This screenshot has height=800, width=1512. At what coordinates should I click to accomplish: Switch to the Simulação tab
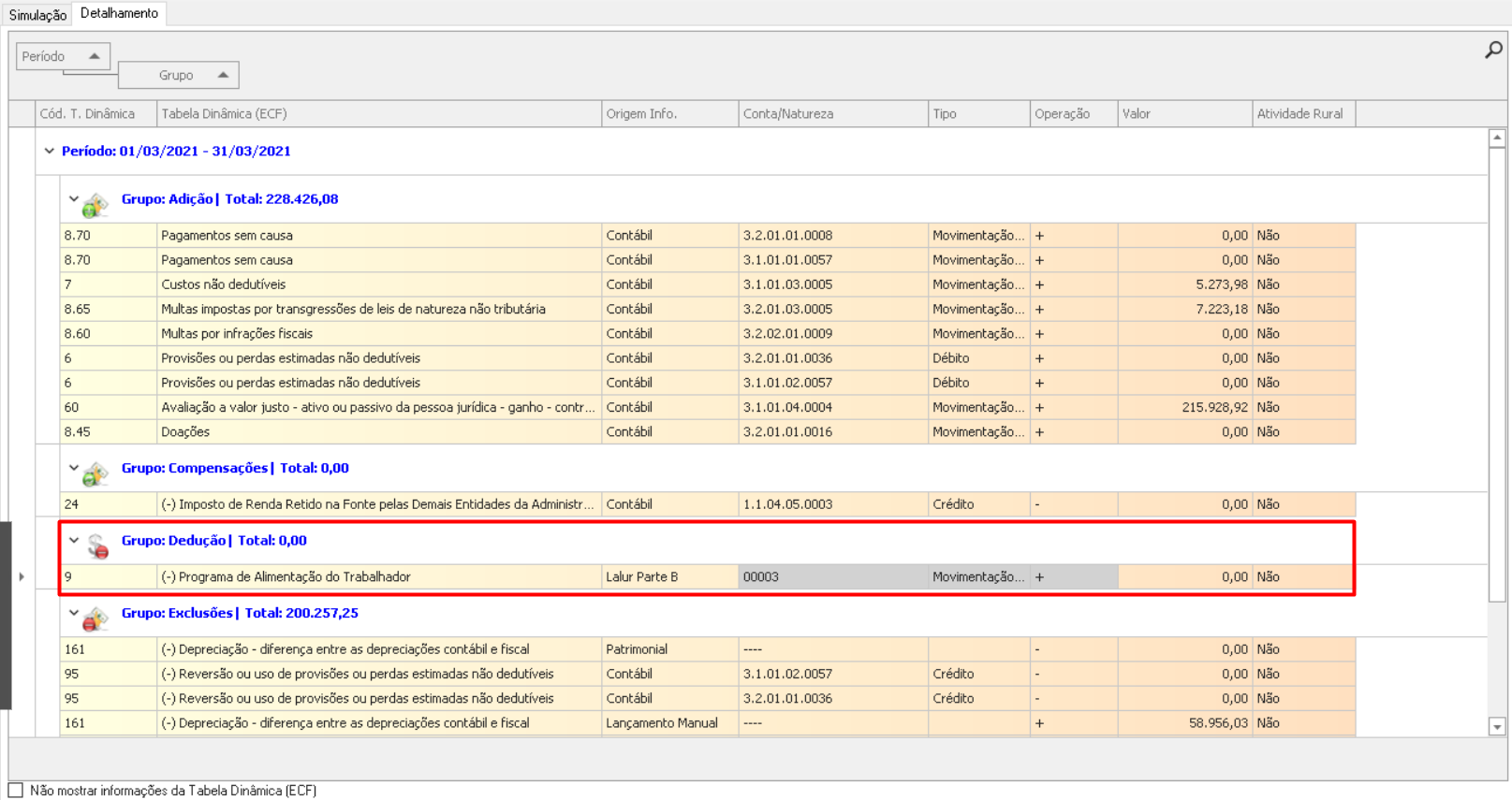pos(37,15)
